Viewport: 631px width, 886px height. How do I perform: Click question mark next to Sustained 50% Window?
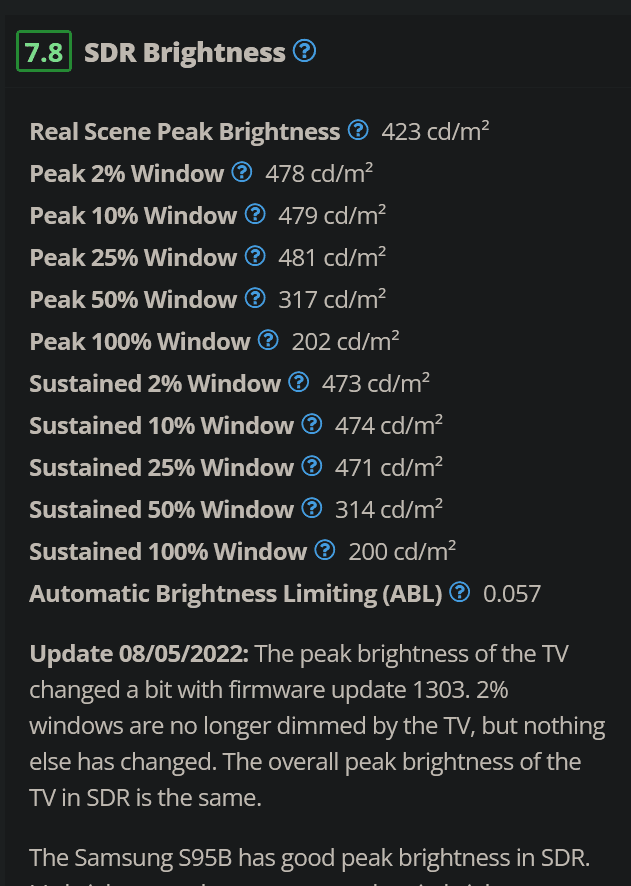(312, 509)
